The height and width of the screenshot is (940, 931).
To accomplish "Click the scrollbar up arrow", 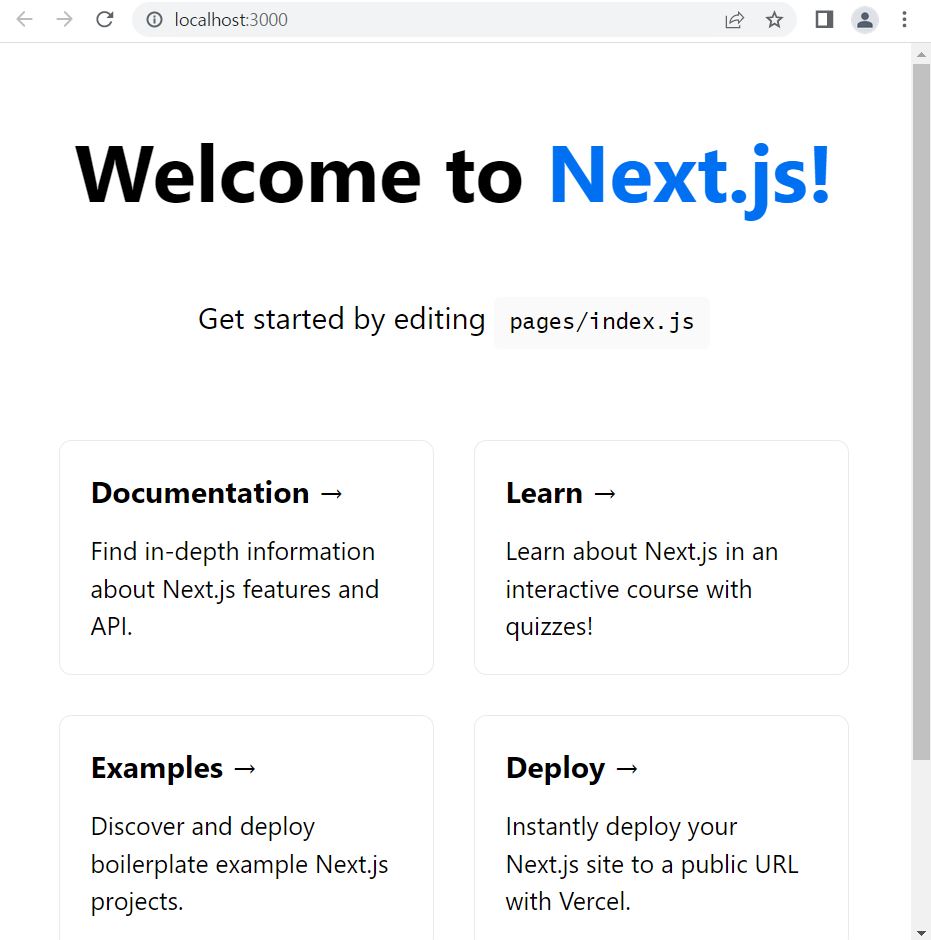I will 921,55.
